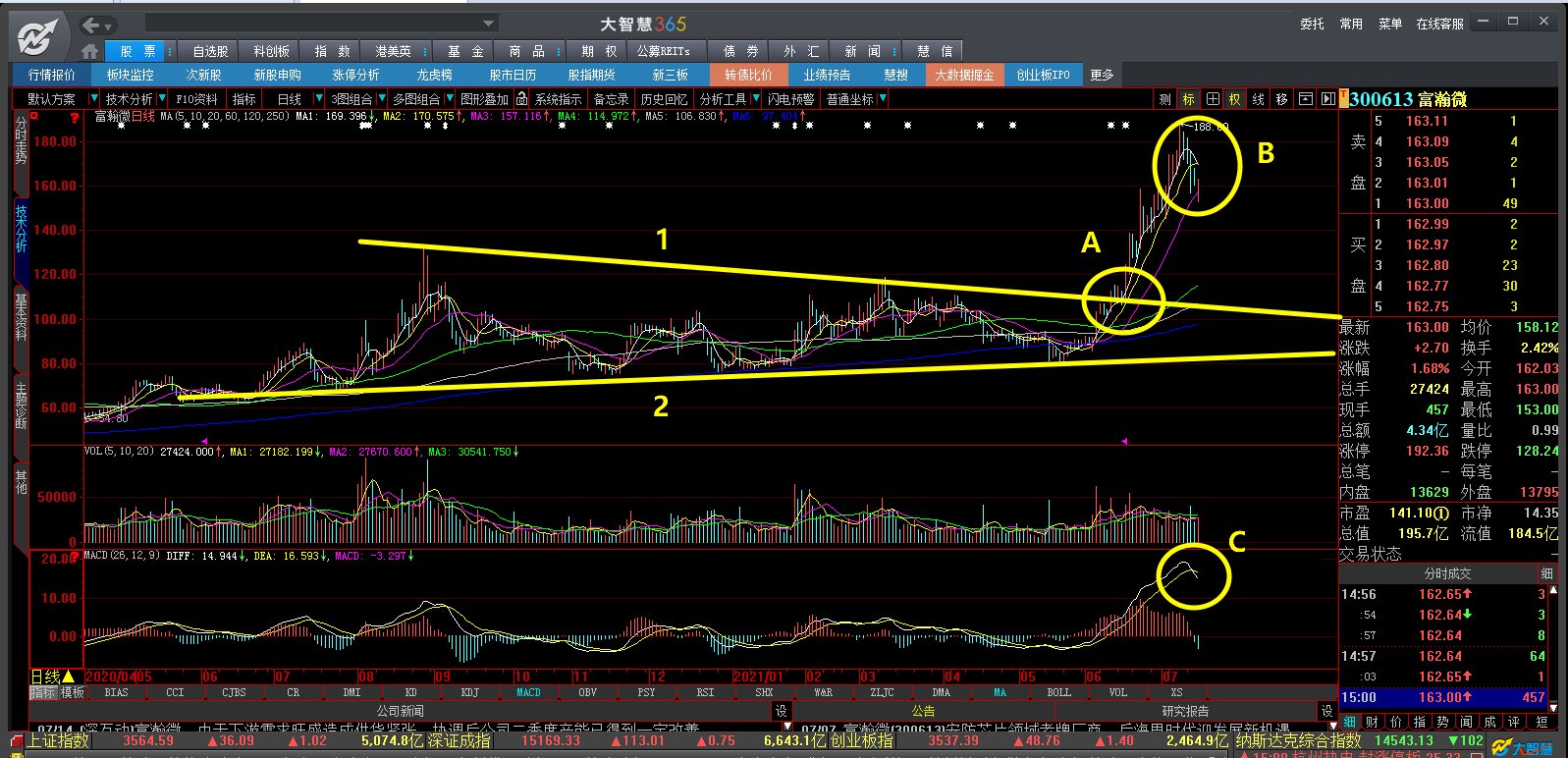Click the 大智慧 logo in status bar
This screenshot has width=1568, height=758.
click(1524, 748)
